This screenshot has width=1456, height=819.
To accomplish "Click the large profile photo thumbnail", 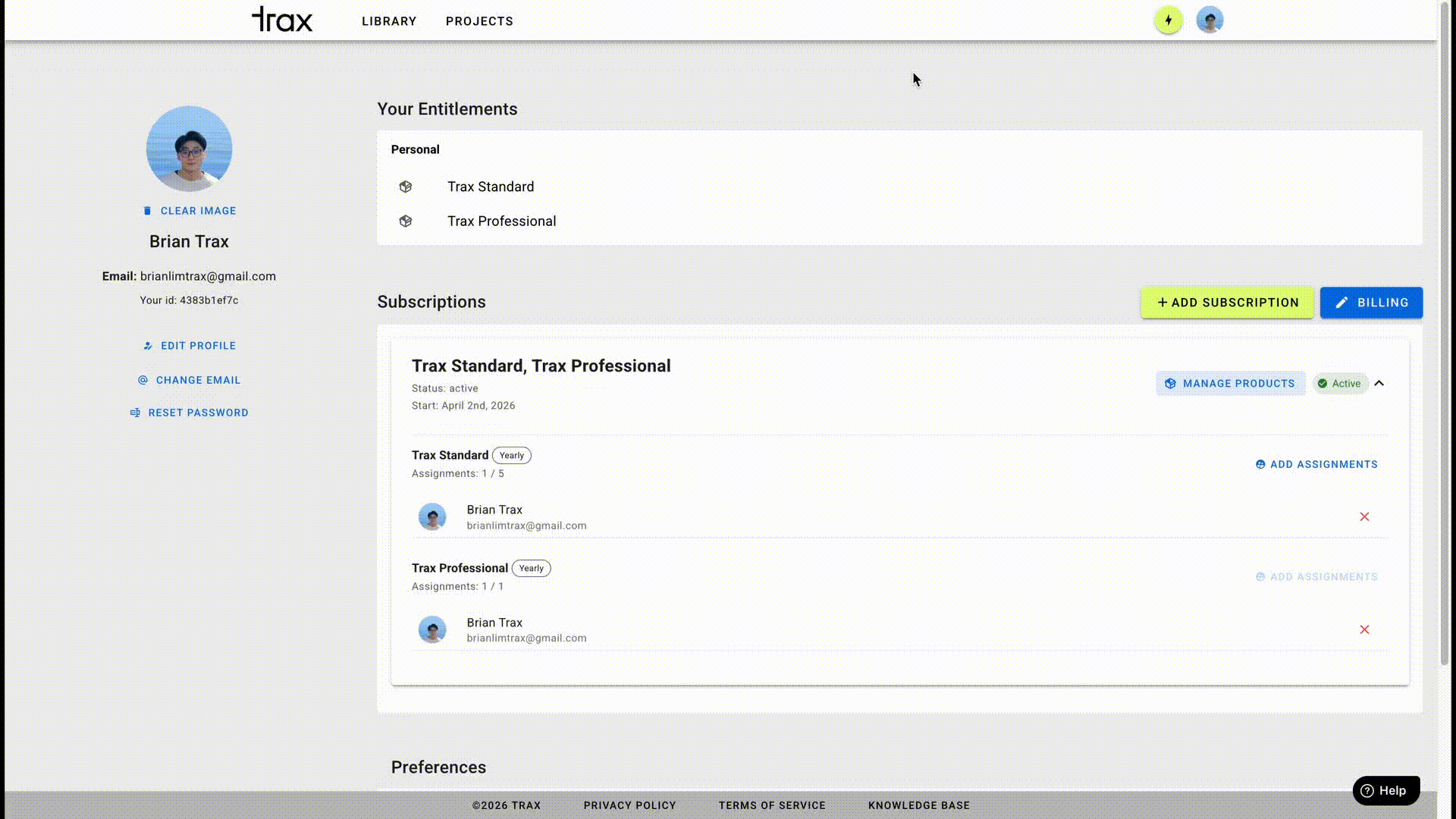I will pyautogui.click(x=189, y=149).
